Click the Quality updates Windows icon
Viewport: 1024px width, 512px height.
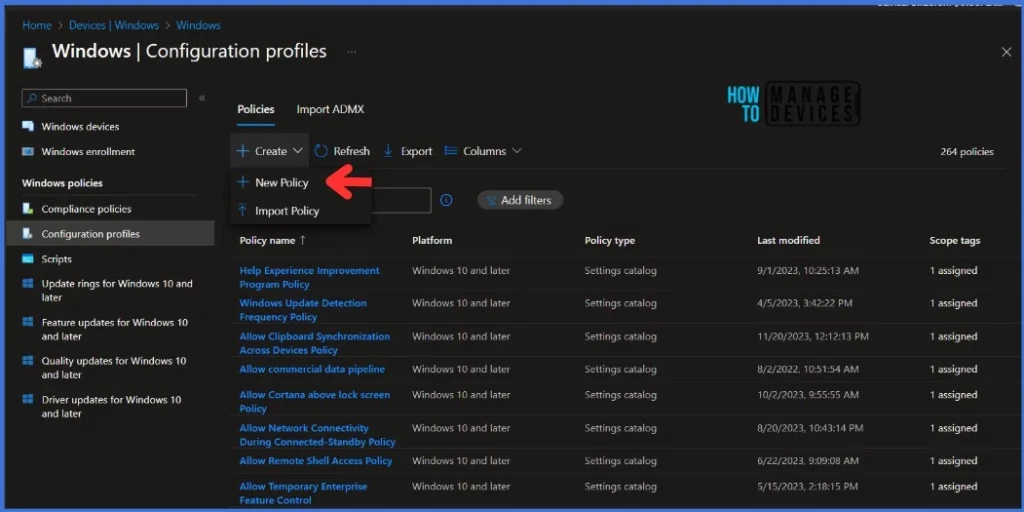[x=28, y=360]
